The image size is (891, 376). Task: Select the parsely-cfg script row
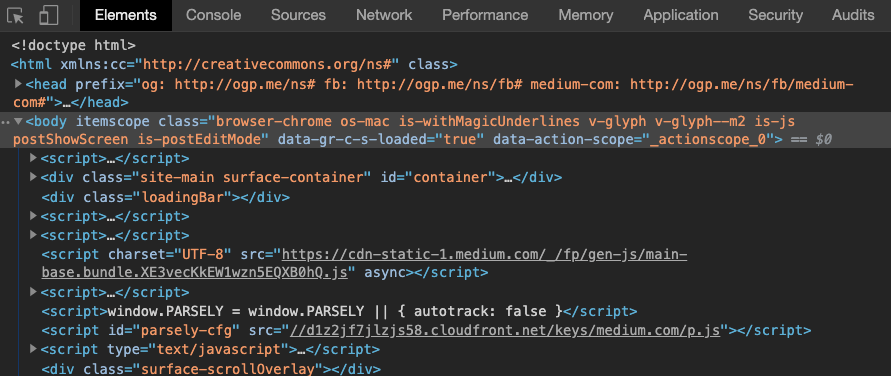[x=426, y=330]
